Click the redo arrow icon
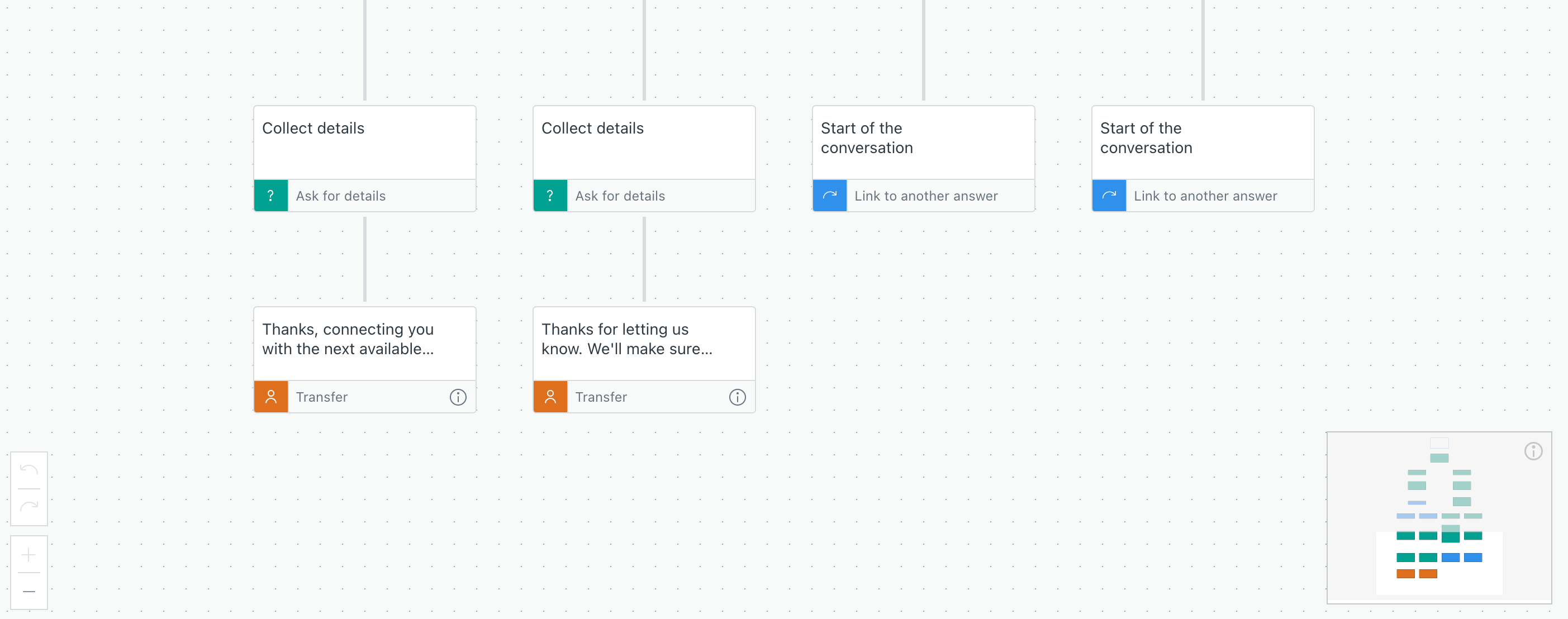Screen dimensions: 1568x619 (x=28, y=506)
